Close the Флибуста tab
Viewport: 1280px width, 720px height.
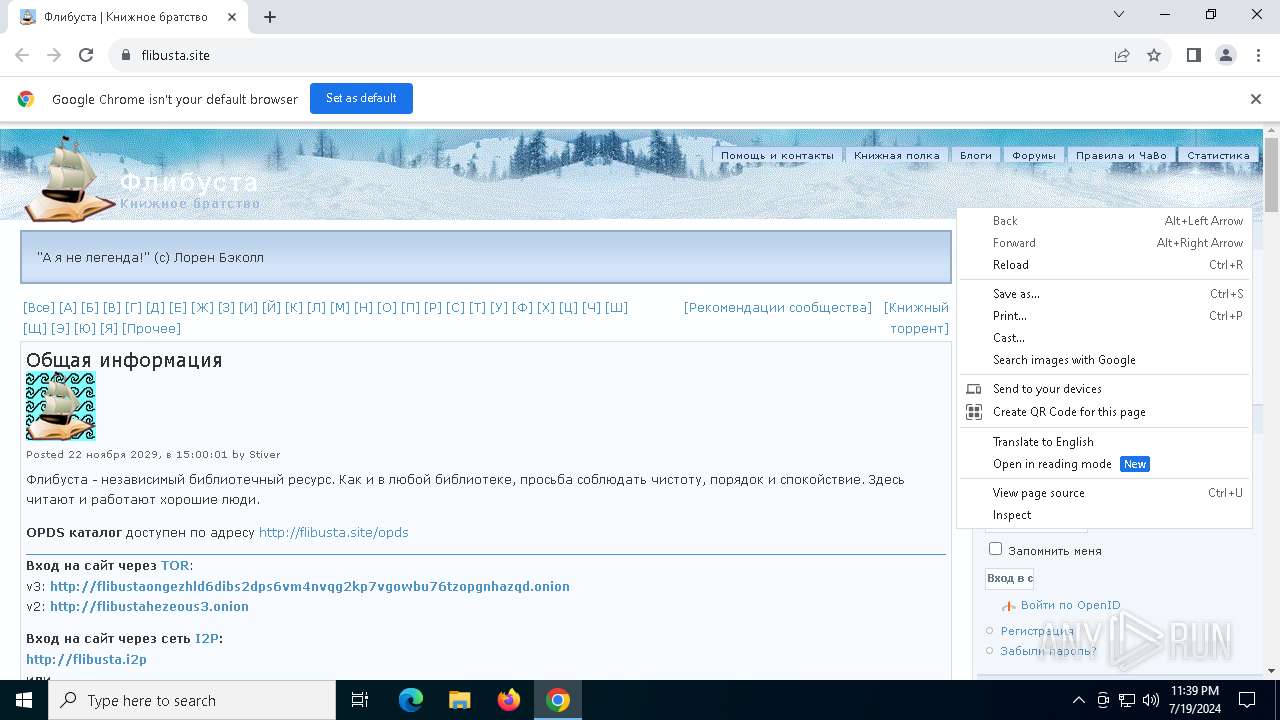[x=233, y=17]
